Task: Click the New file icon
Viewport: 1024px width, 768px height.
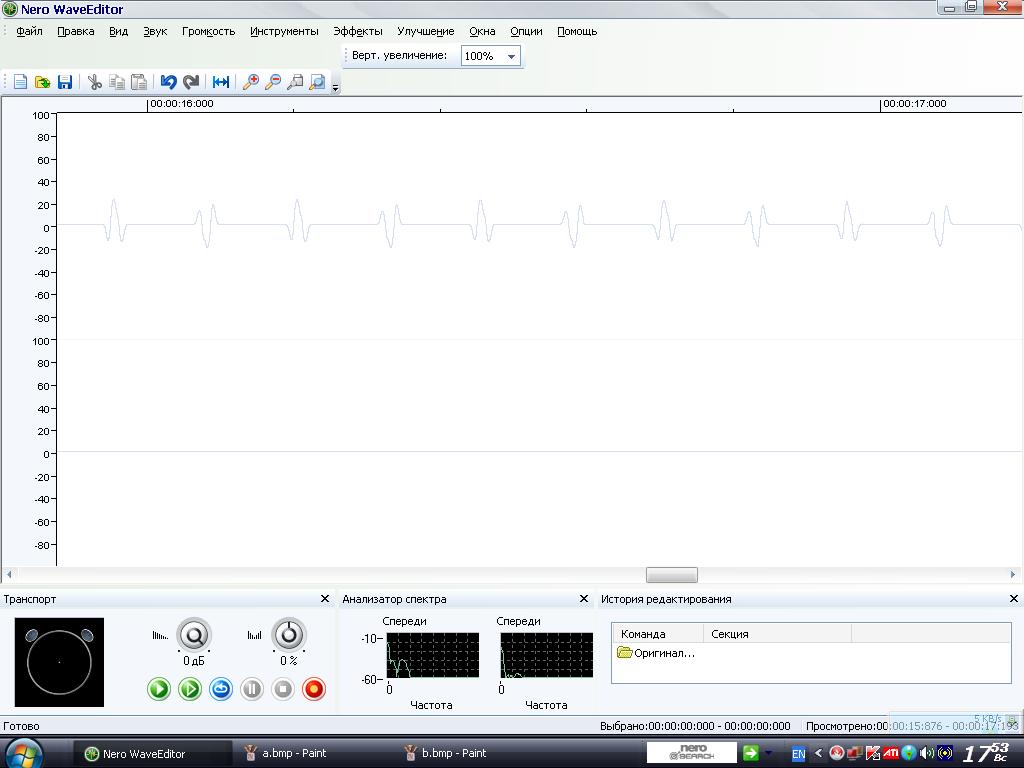Action: point(20,82)
